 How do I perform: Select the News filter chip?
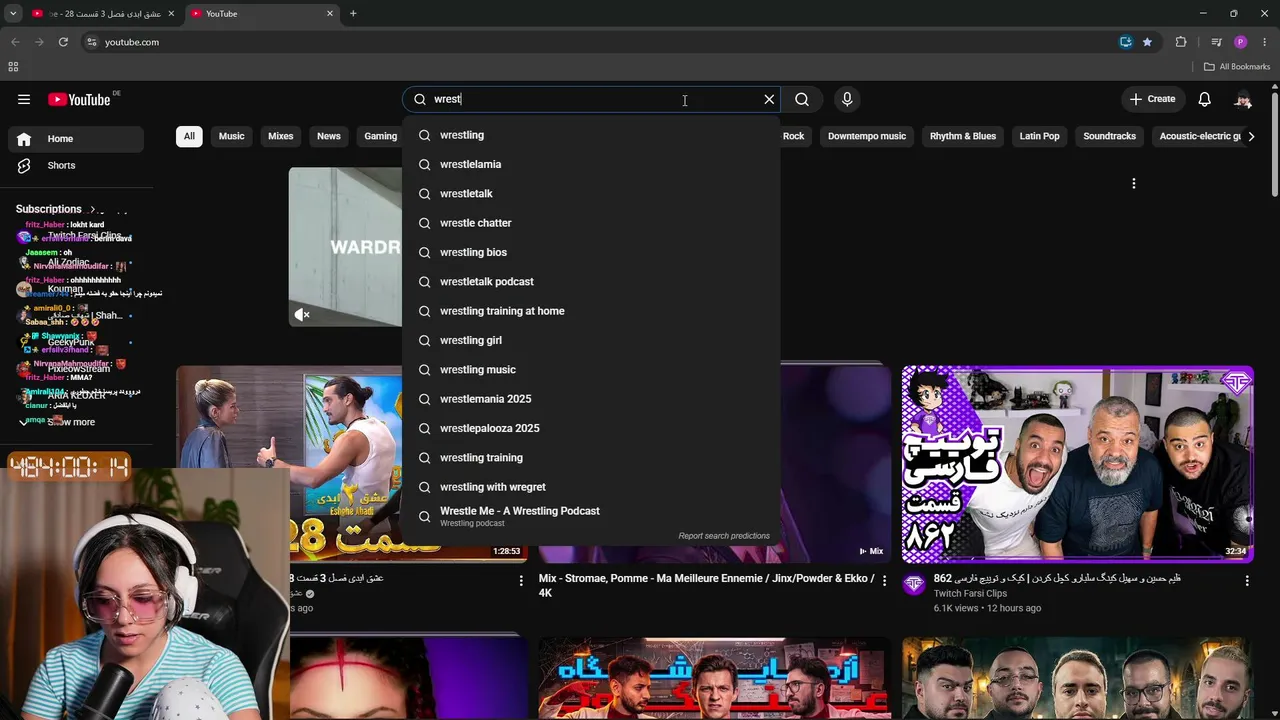[329, 136]
